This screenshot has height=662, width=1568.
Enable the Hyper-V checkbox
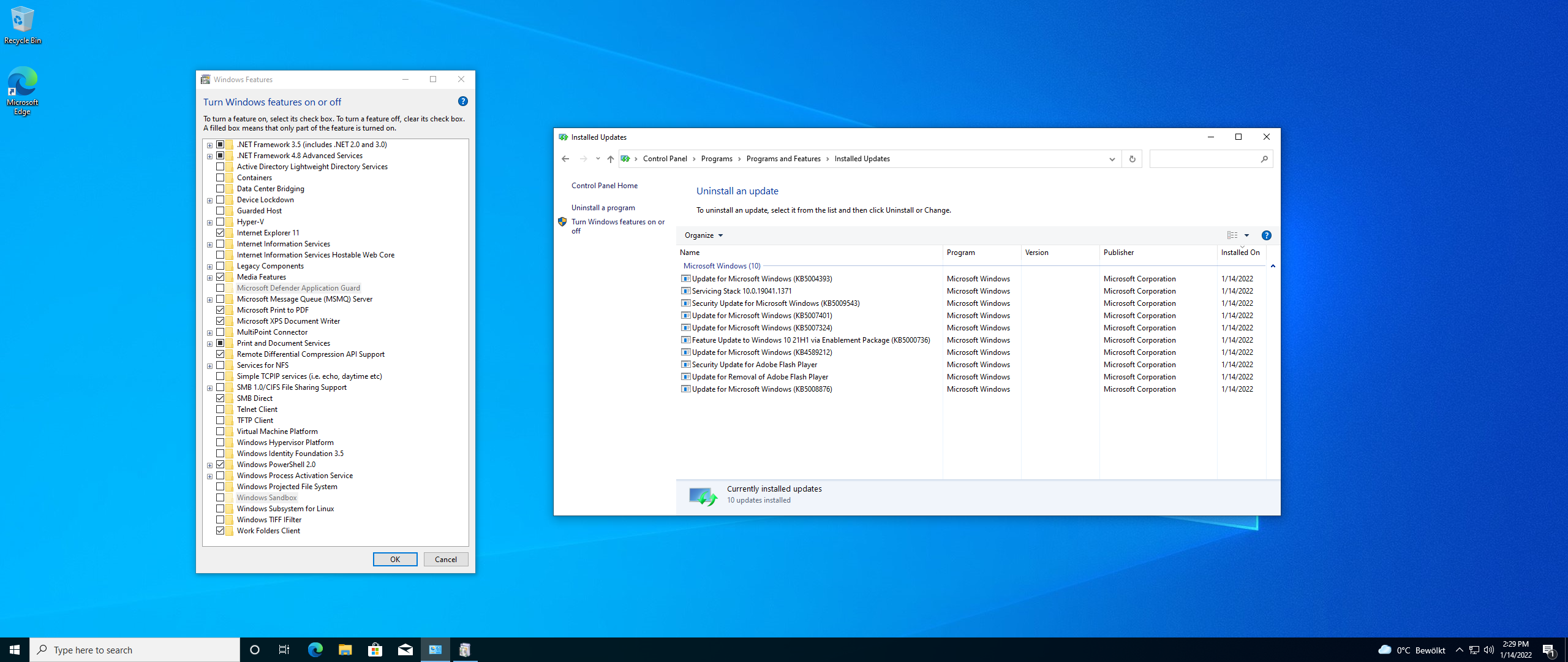point(220,222)
